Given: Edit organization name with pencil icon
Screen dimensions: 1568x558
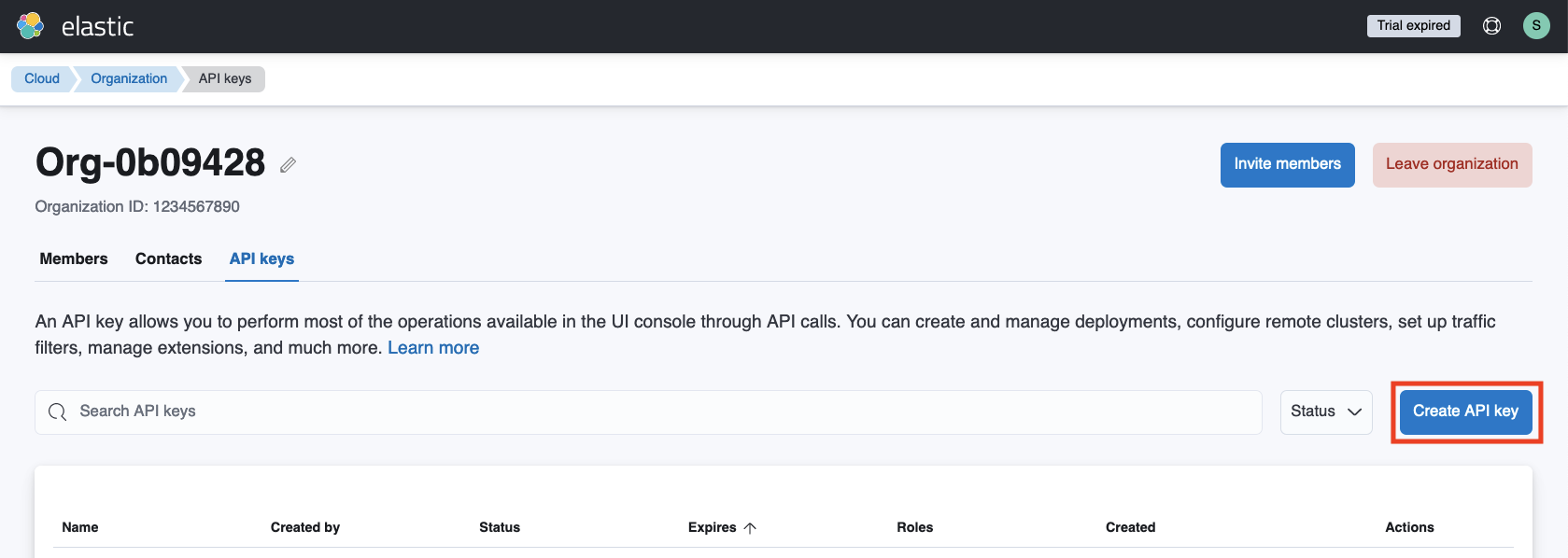Looking at the screenshot, I should [x=289, y=165].
